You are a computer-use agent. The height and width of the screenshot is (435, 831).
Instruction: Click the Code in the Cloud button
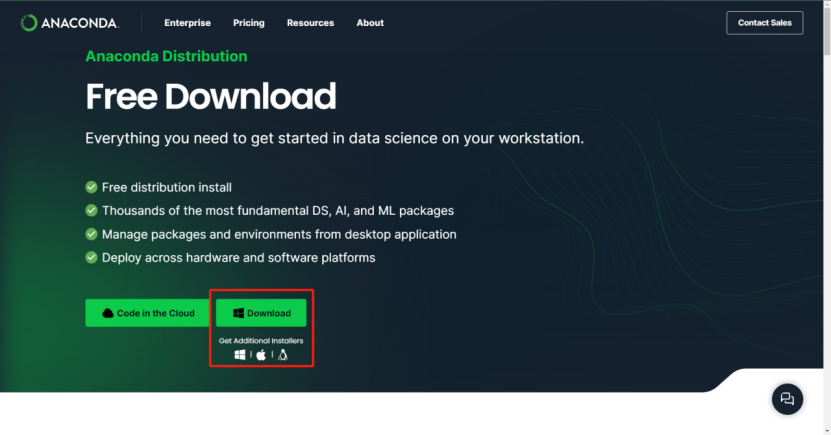pos(148,313)
